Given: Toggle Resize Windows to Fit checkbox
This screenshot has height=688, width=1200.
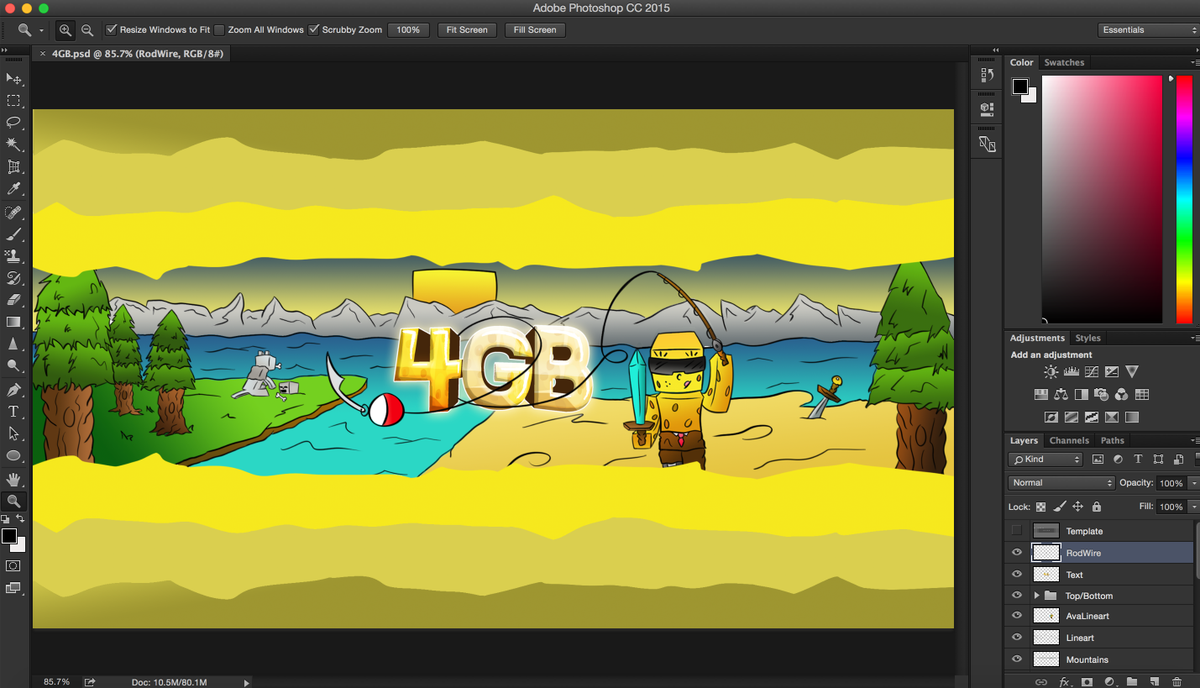Looking at the screenshot, I should pyautogui.click(x=111, y=30).
